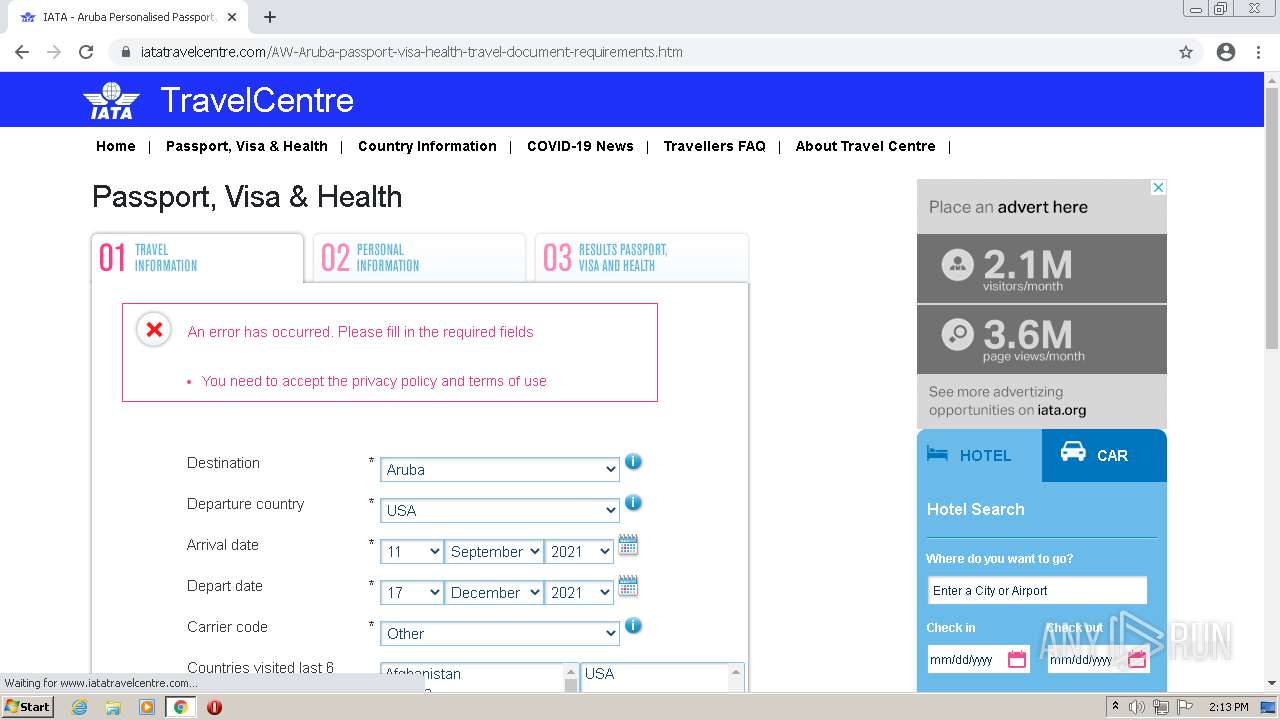Open Arrival date calendar picker

628,545
